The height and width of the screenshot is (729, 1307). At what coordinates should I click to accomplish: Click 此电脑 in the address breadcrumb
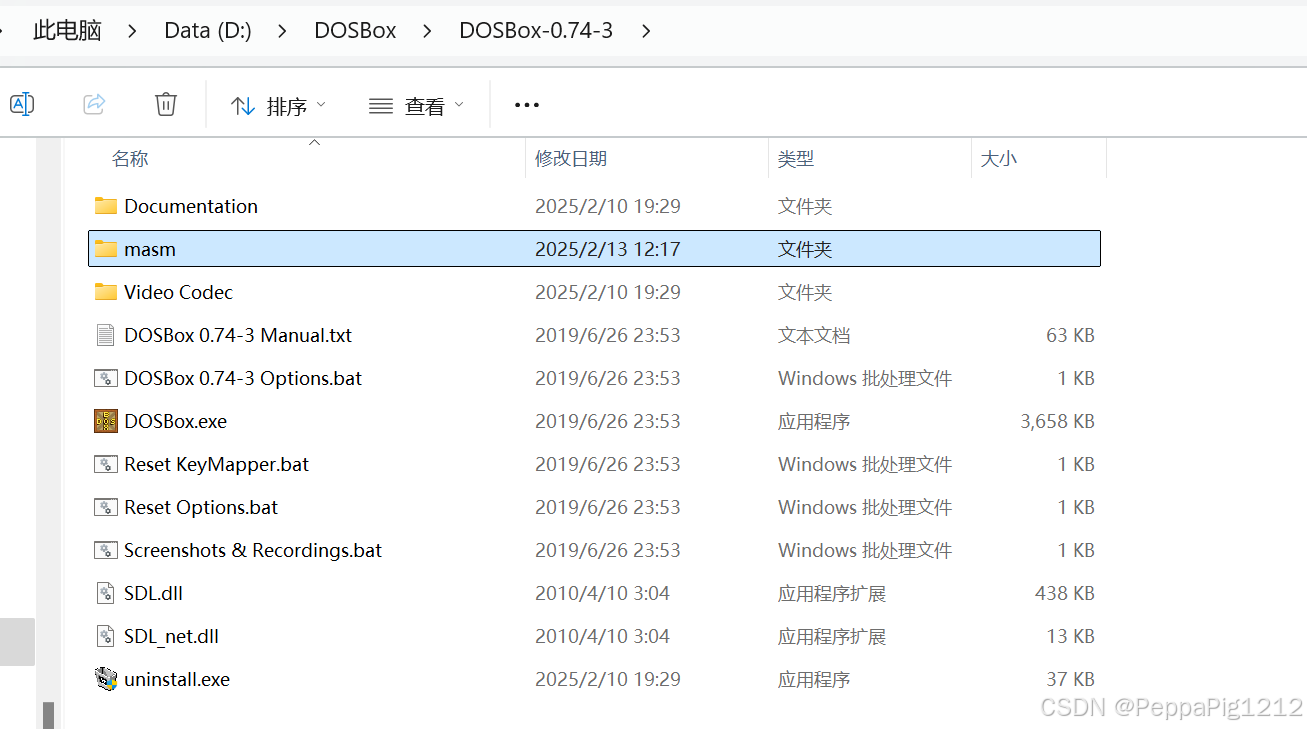(68, 30)
